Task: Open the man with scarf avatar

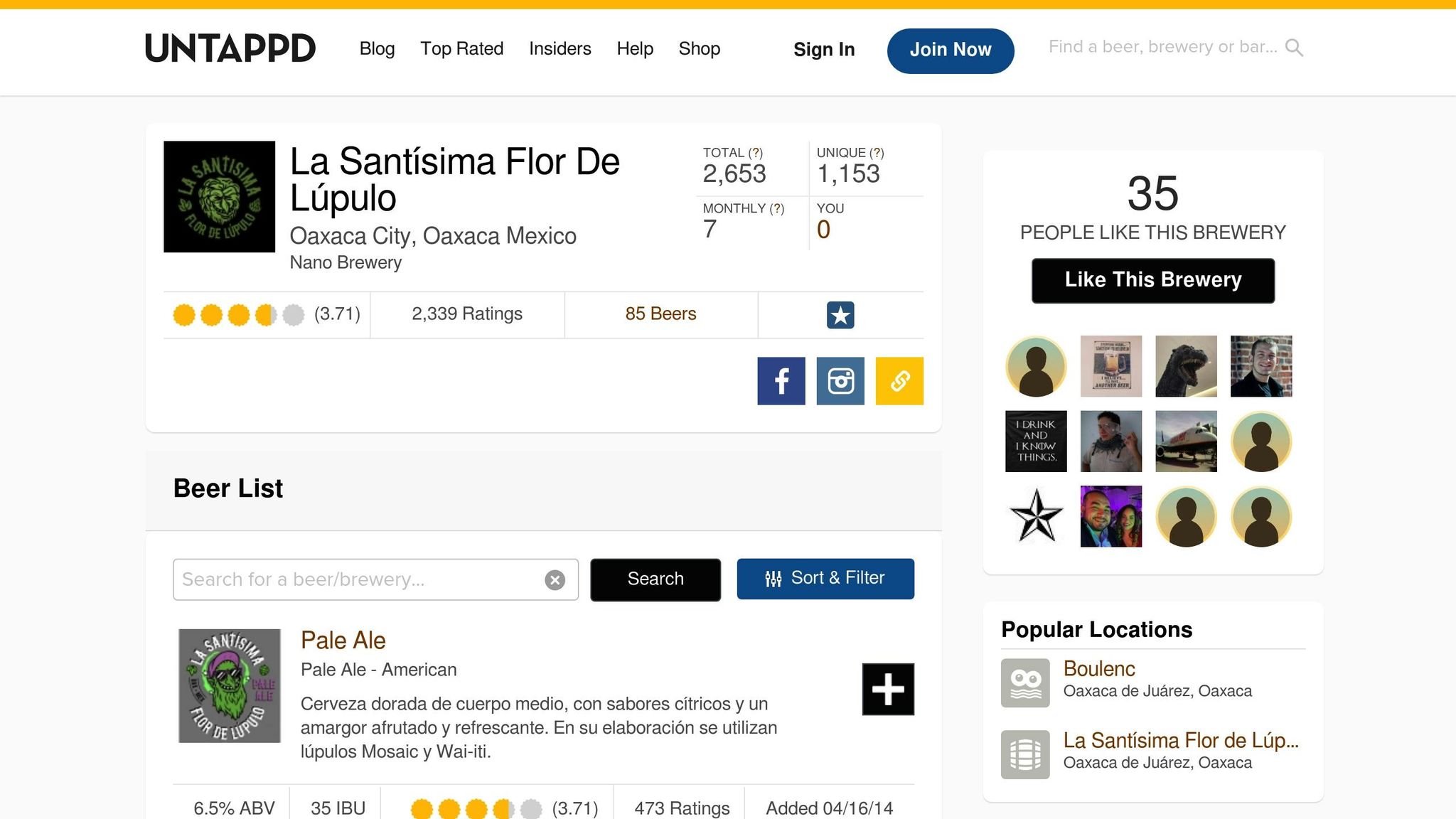Action: (x=1111, y=441)
